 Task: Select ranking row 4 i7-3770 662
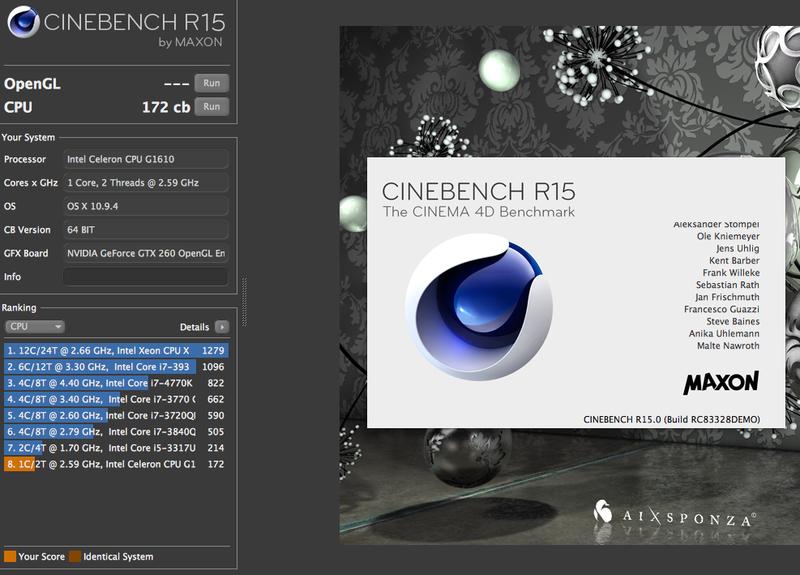coord(116,399)
